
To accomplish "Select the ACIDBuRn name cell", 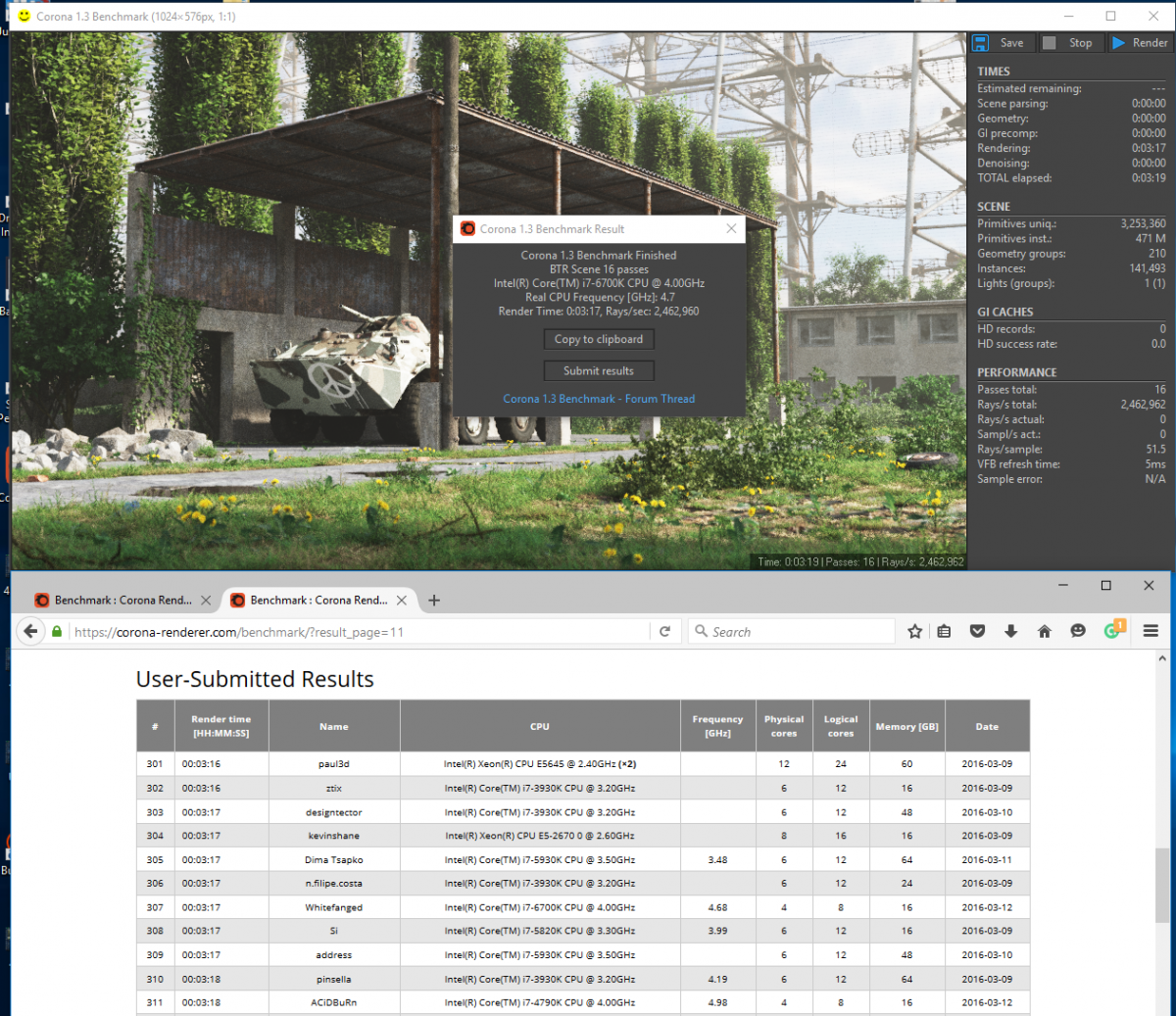I will (334, 1003).
